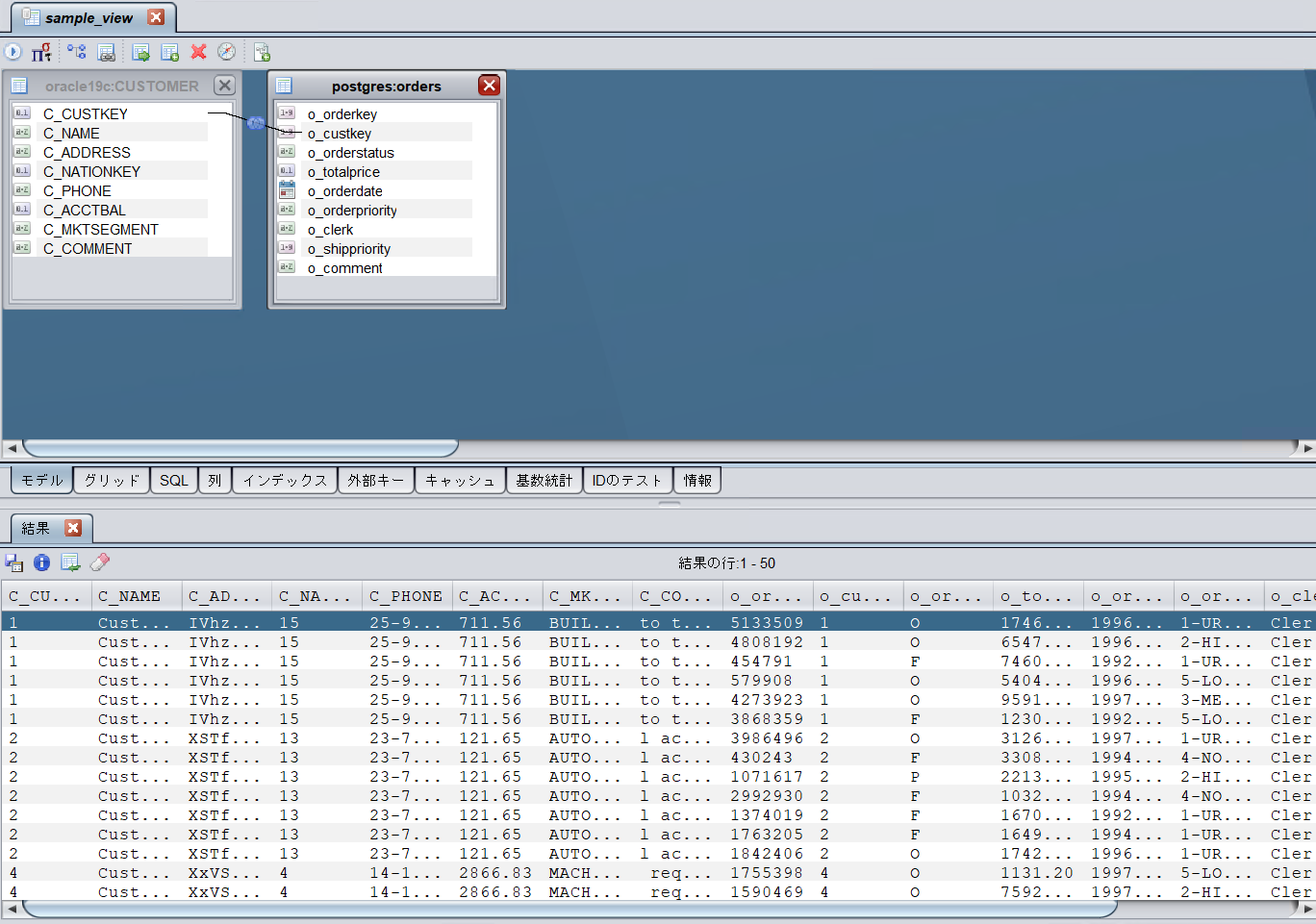Click the table icon on oracle19c:CUSTOMER header
This screenshot has width=1316, height=924.
point(19,86)
